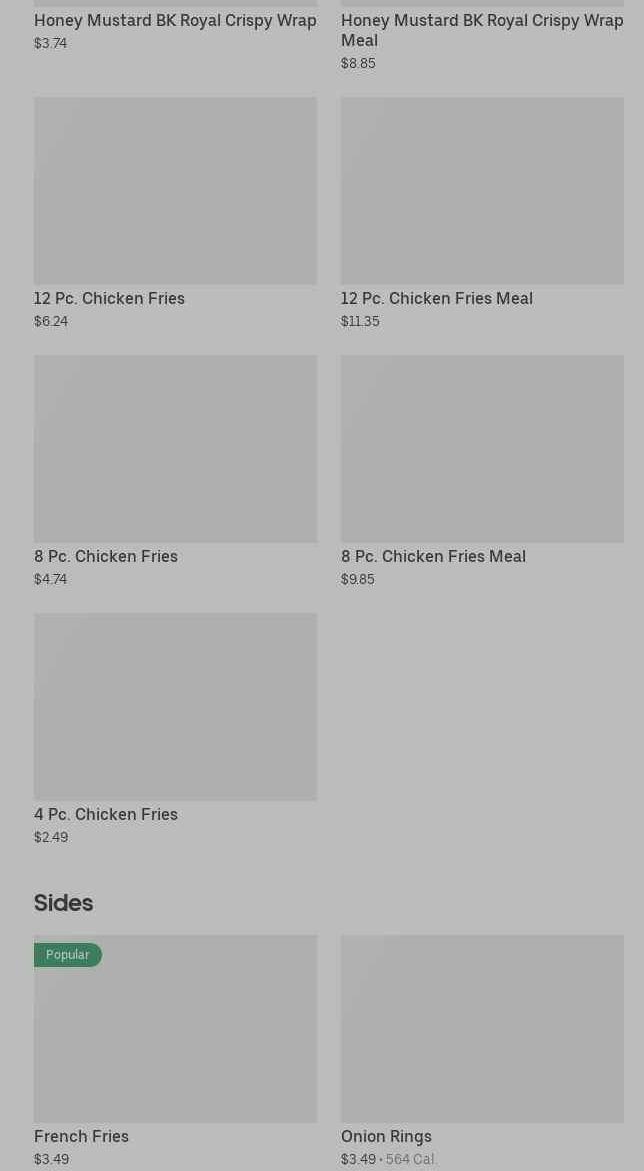Select the 8 Pc. Chicken Fries title text
Viewport: 644px width, 1171px height.
106,556
